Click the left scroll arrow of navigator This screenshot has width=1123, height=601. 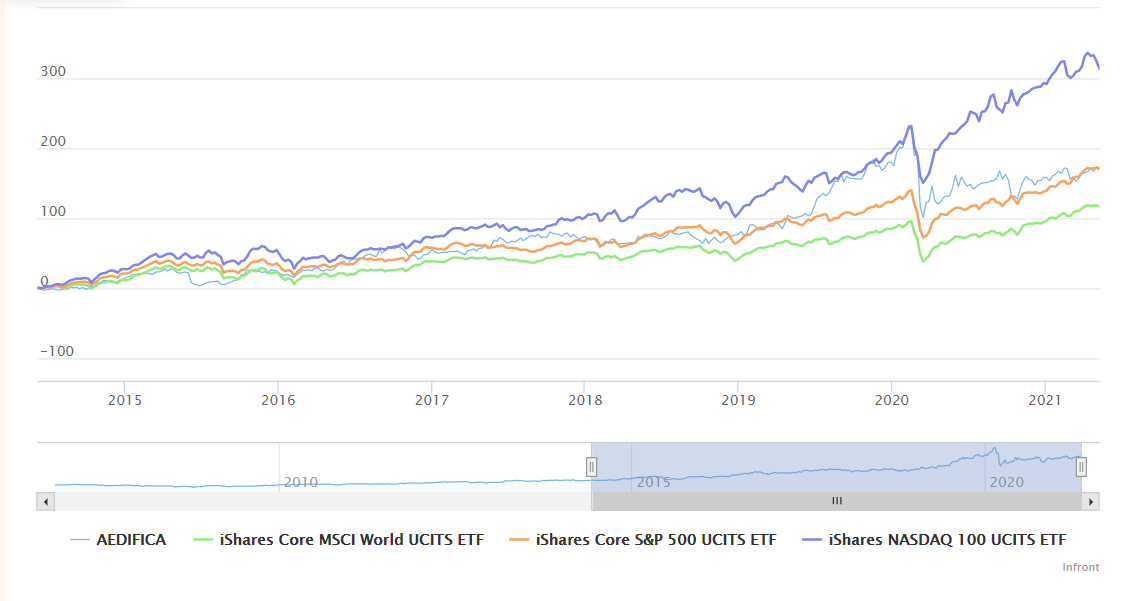pyautogui.click(x=46, y=501)
